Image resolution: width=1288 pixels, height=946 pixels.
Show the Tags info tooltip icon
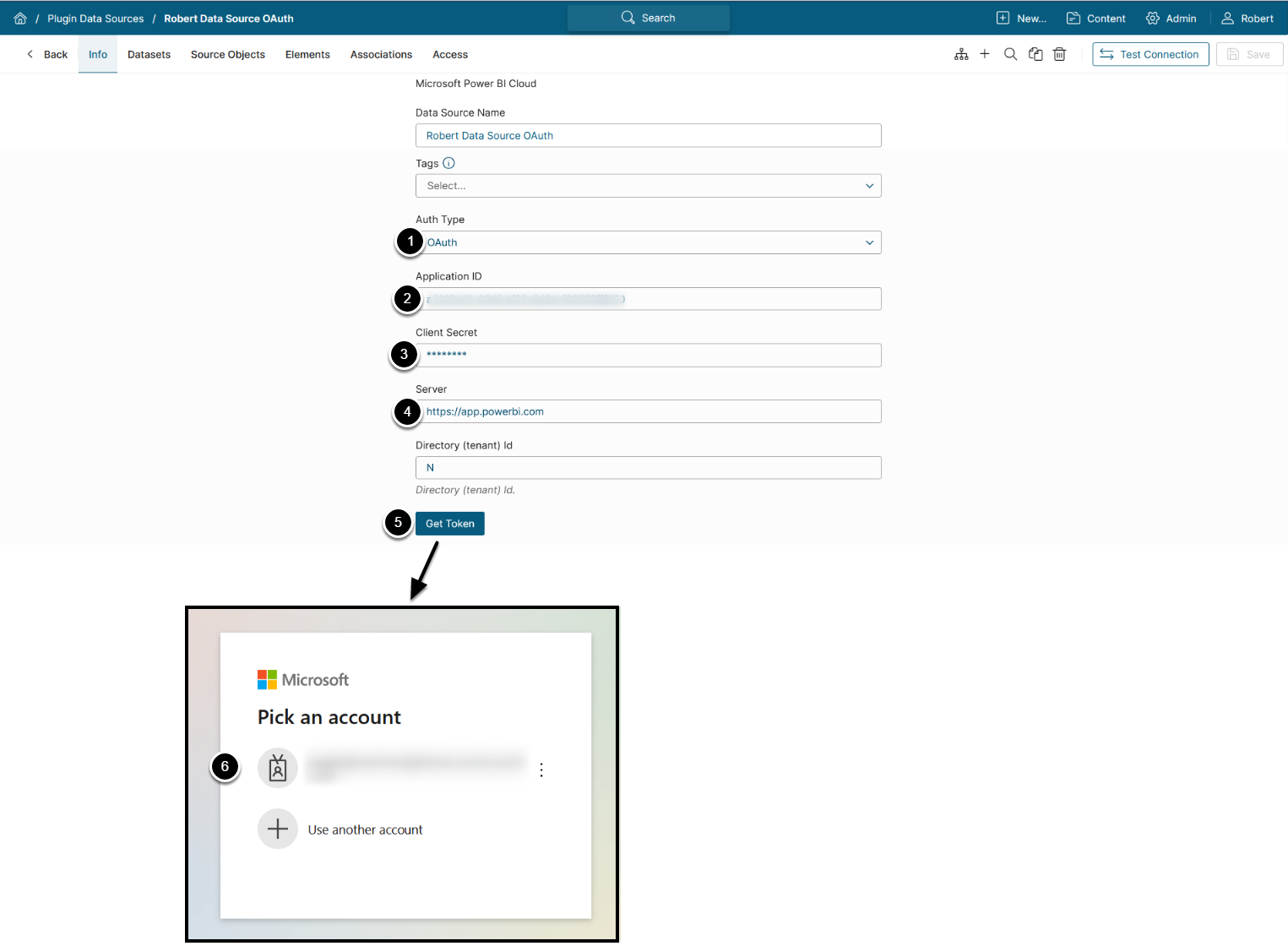click(448, 163)
